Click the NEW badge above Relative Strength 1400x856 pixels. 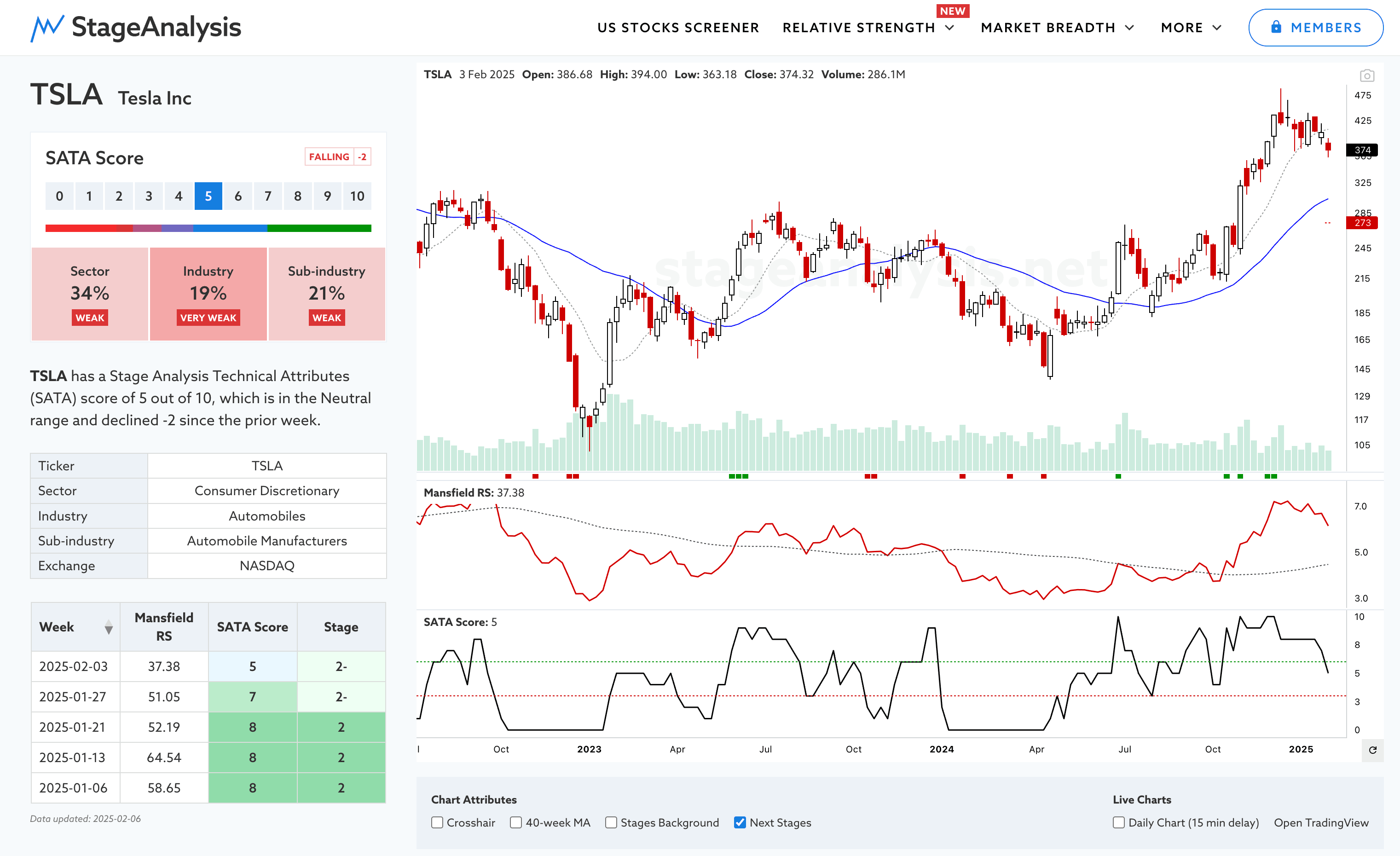952,11
